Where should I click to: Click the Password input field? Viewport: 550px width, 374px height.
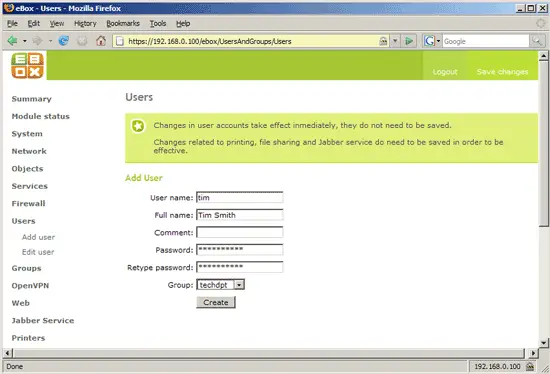coord(240,249)
